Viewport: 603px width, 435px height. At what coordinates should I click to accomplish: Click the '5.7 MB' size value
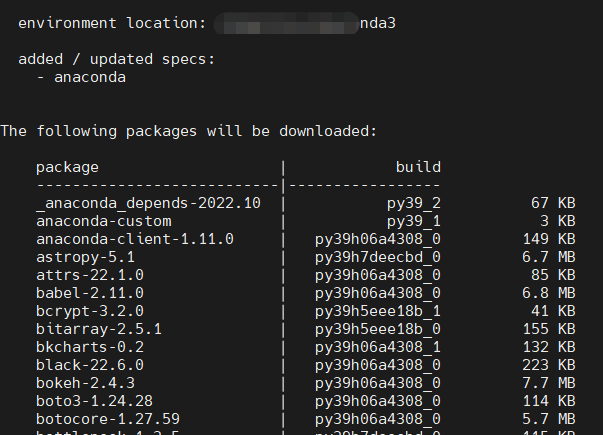(549, 419)
